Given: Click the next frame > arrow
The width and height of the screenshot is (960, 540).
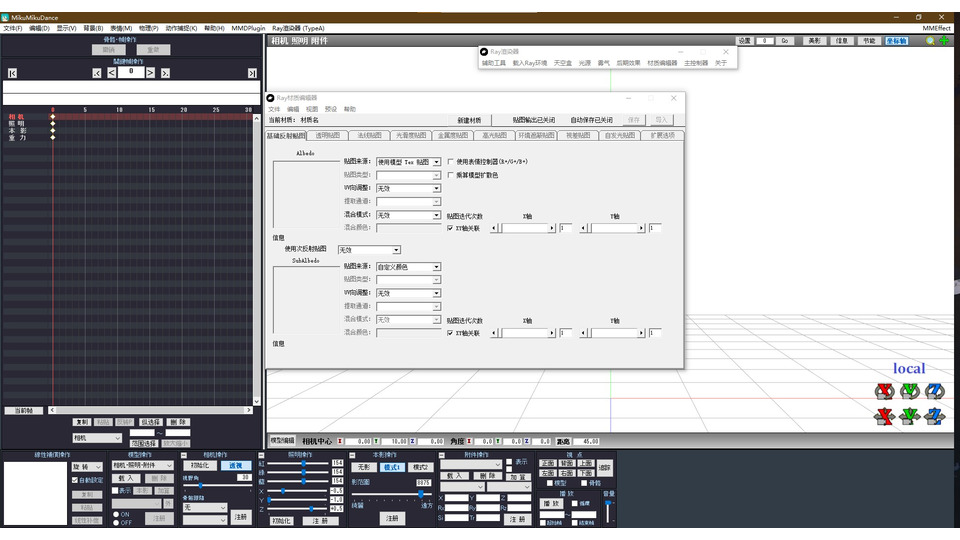Looking at the screenshot, I should tap(151, 73).
